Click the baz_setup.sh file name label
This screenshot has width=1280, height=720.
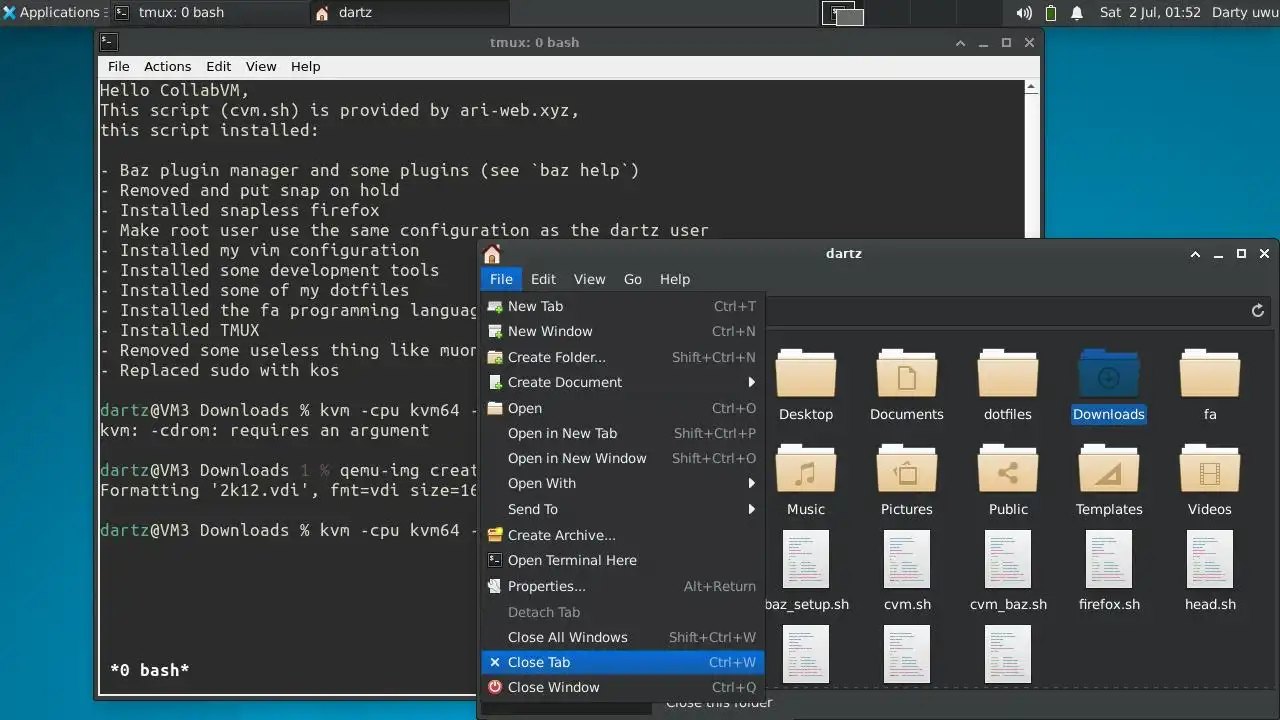(x=806, y=604)
